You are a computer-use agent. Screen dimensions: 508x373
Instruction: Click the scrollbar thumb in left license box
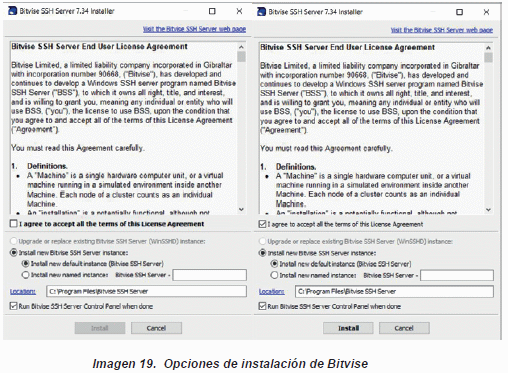(x=241, y=57)
